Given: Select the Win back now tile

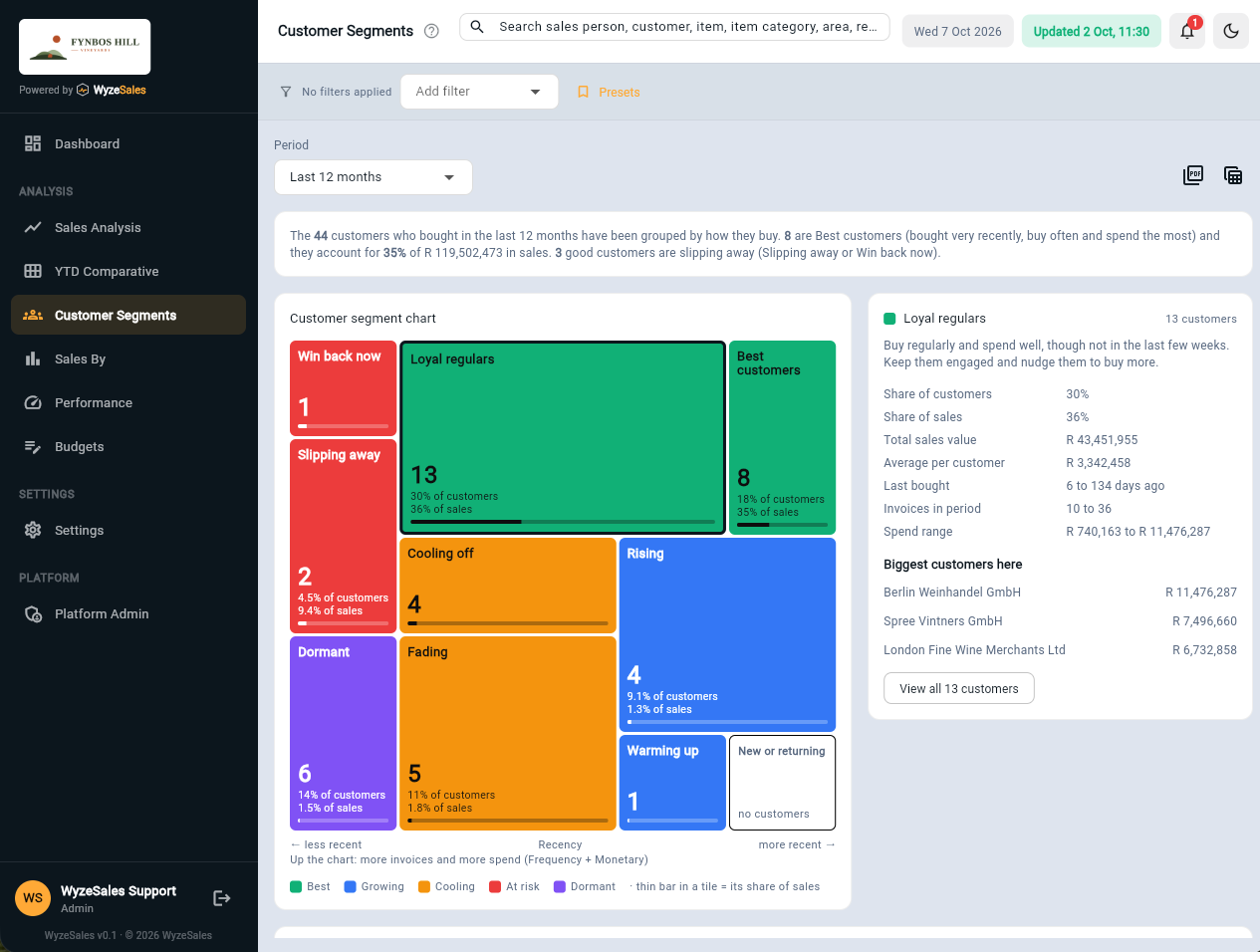Looking at the screenshot, I should point(344,388).
